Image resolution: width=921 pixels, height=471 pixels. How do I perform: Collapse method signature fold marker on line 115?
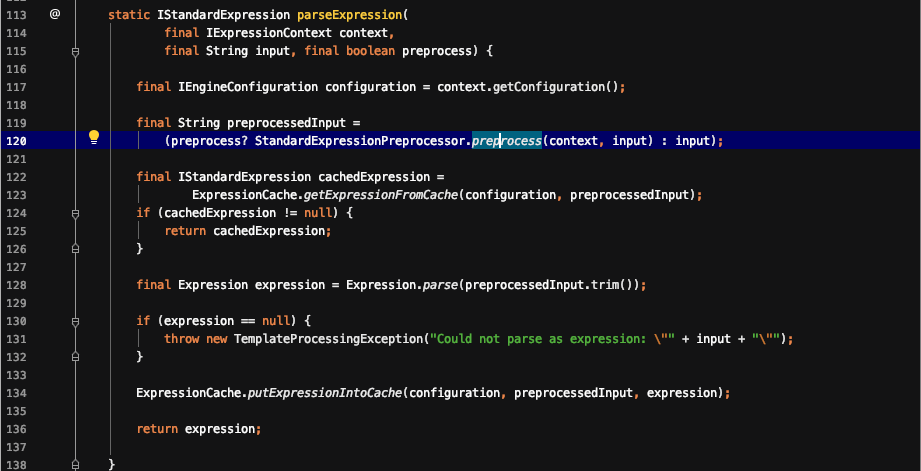pyautogui.click(x=76, y=51)
